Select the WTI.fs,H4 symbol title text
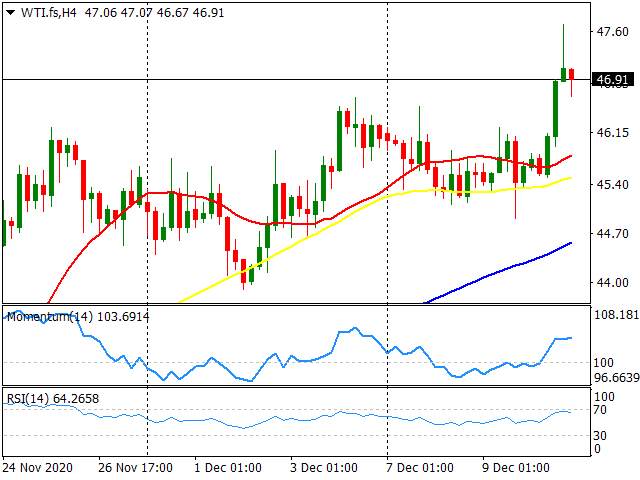640x480 pixels. tap(49, 13)
